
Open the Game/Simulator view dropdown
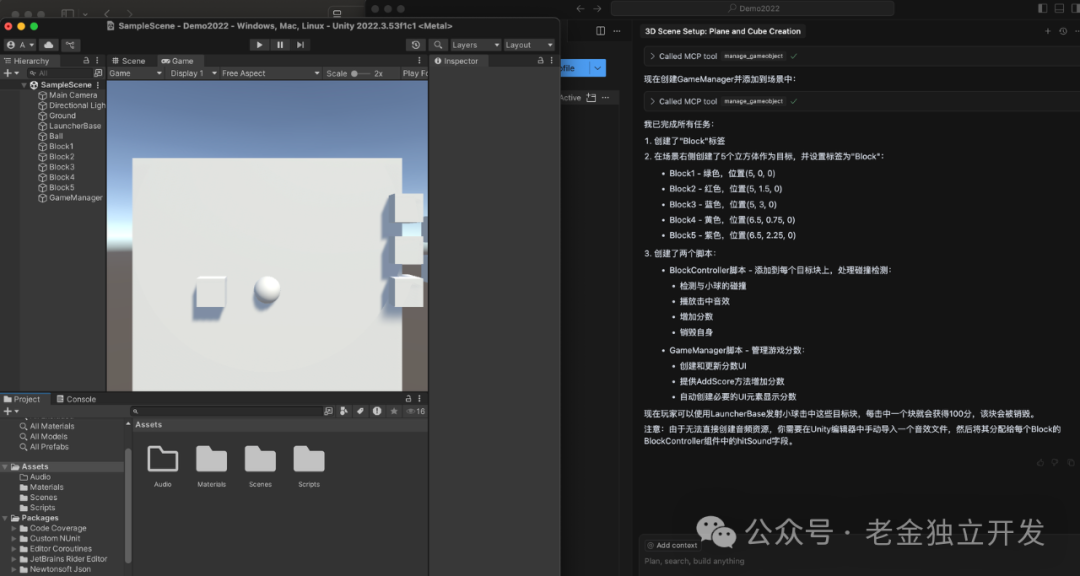[136, 73]
